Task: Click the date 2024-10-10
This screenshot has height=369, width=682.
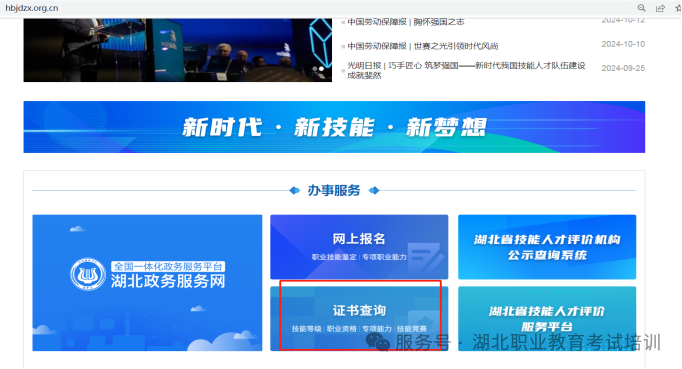Action: click(623, 44)
